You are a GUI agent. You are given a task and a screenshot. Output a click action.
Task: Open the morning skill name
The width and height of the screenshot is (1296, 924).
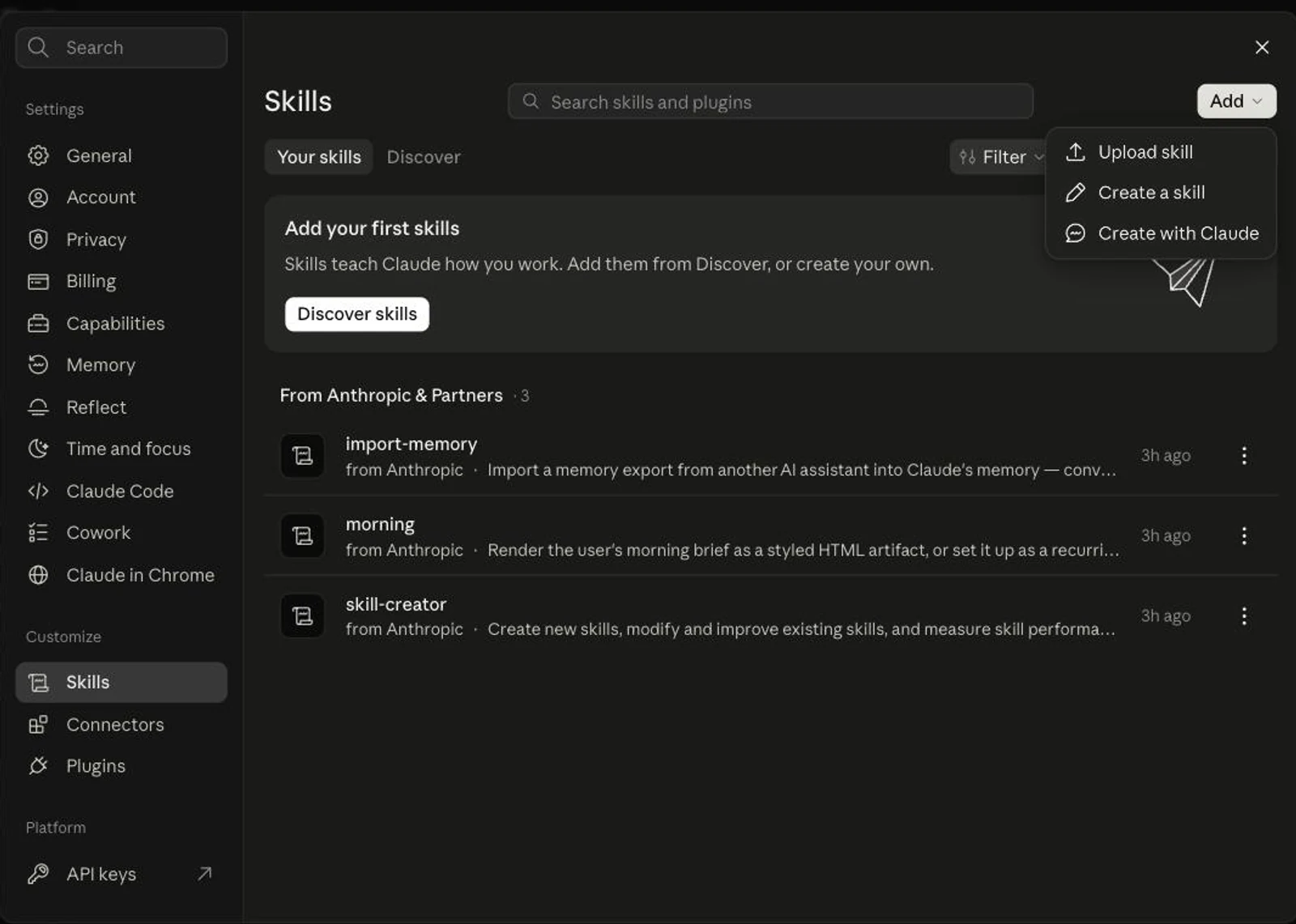tap(380, 524)
